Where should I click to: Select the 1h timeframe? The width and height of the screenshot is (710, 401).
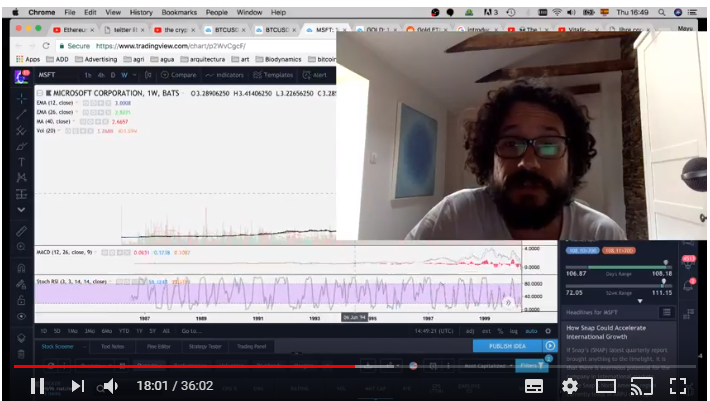click(x=88, y=75)
